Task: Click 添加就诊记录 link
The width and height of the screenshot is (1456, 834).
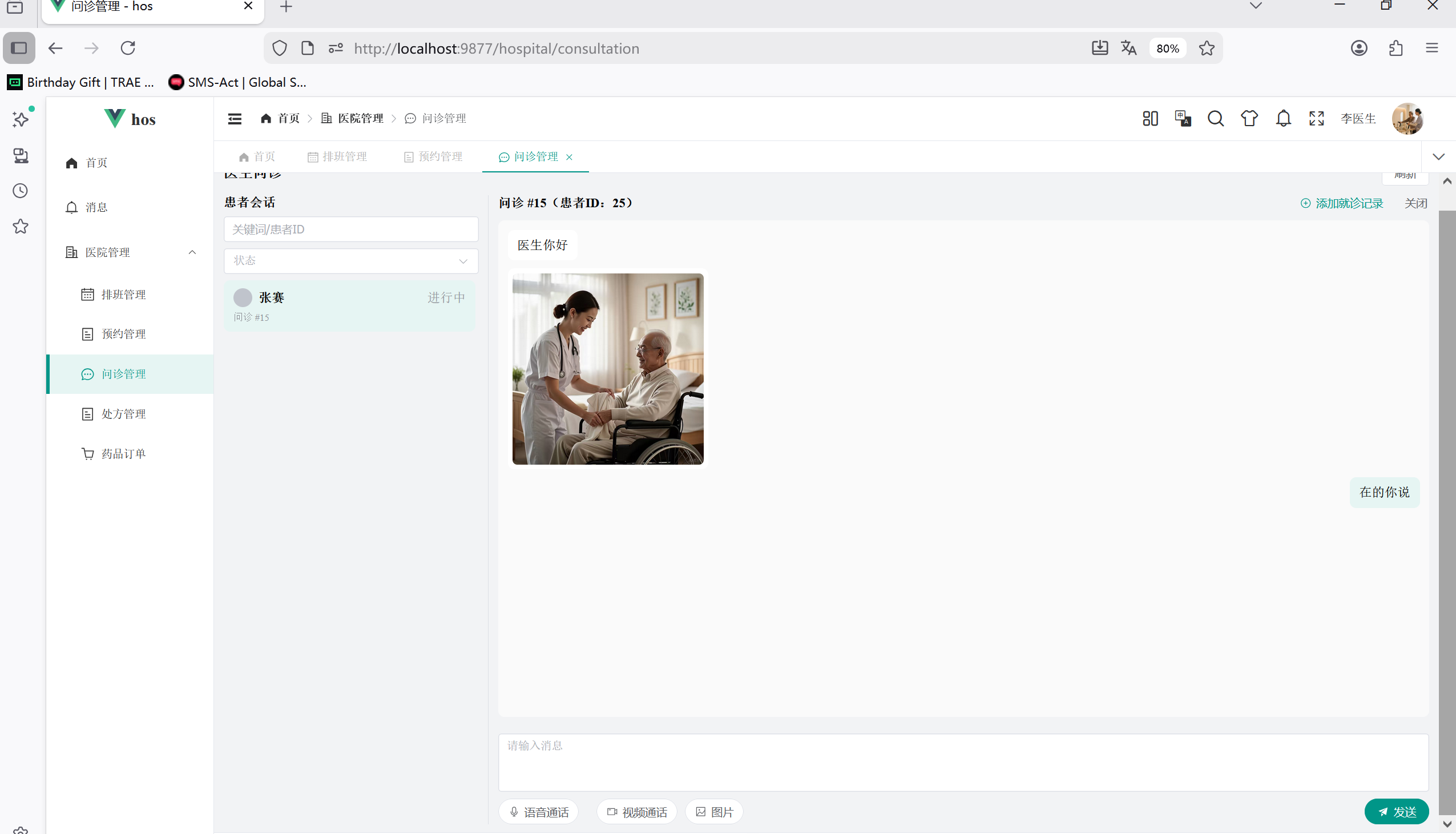Action: (x=1341, y=203)
